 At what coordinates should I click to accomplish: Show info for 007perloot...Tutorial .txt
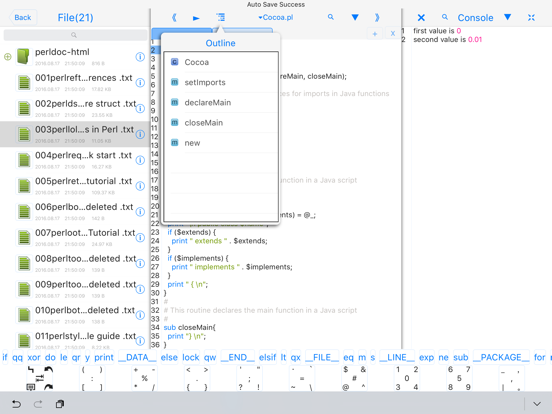click(140, 238)
